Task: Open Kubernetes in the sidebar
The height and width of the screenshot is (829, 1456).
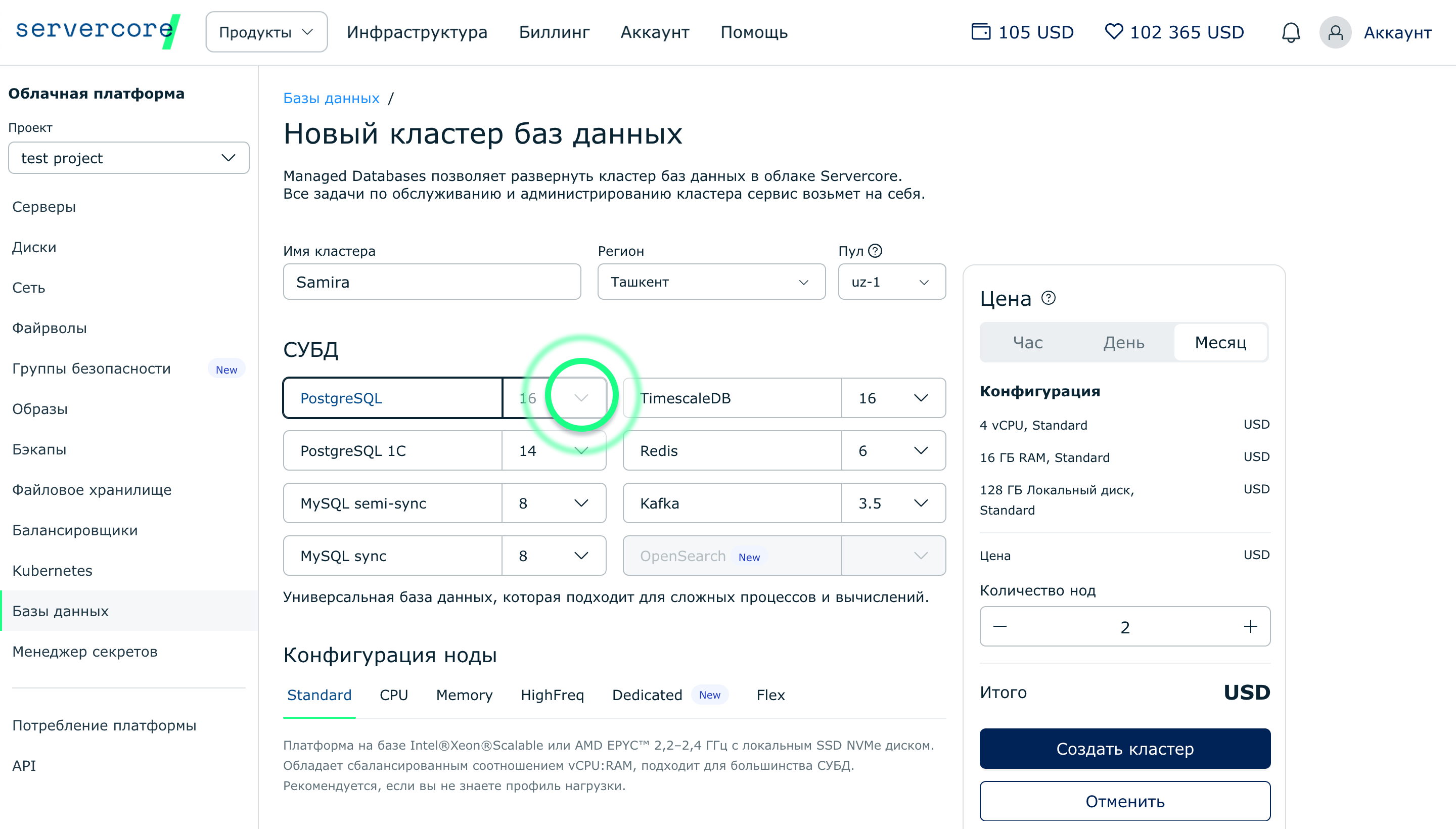Action: pyautogui.click(x=53, y=571)
